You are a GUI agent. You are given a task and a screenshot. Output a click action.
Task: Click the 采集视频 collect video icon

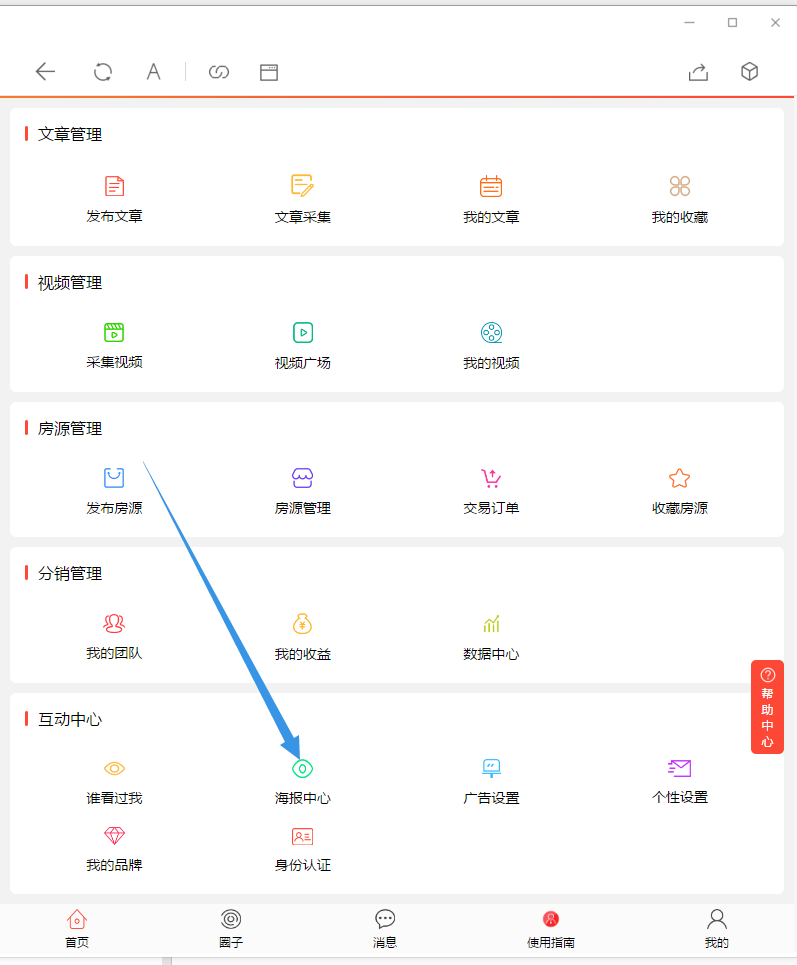point(114,333)
